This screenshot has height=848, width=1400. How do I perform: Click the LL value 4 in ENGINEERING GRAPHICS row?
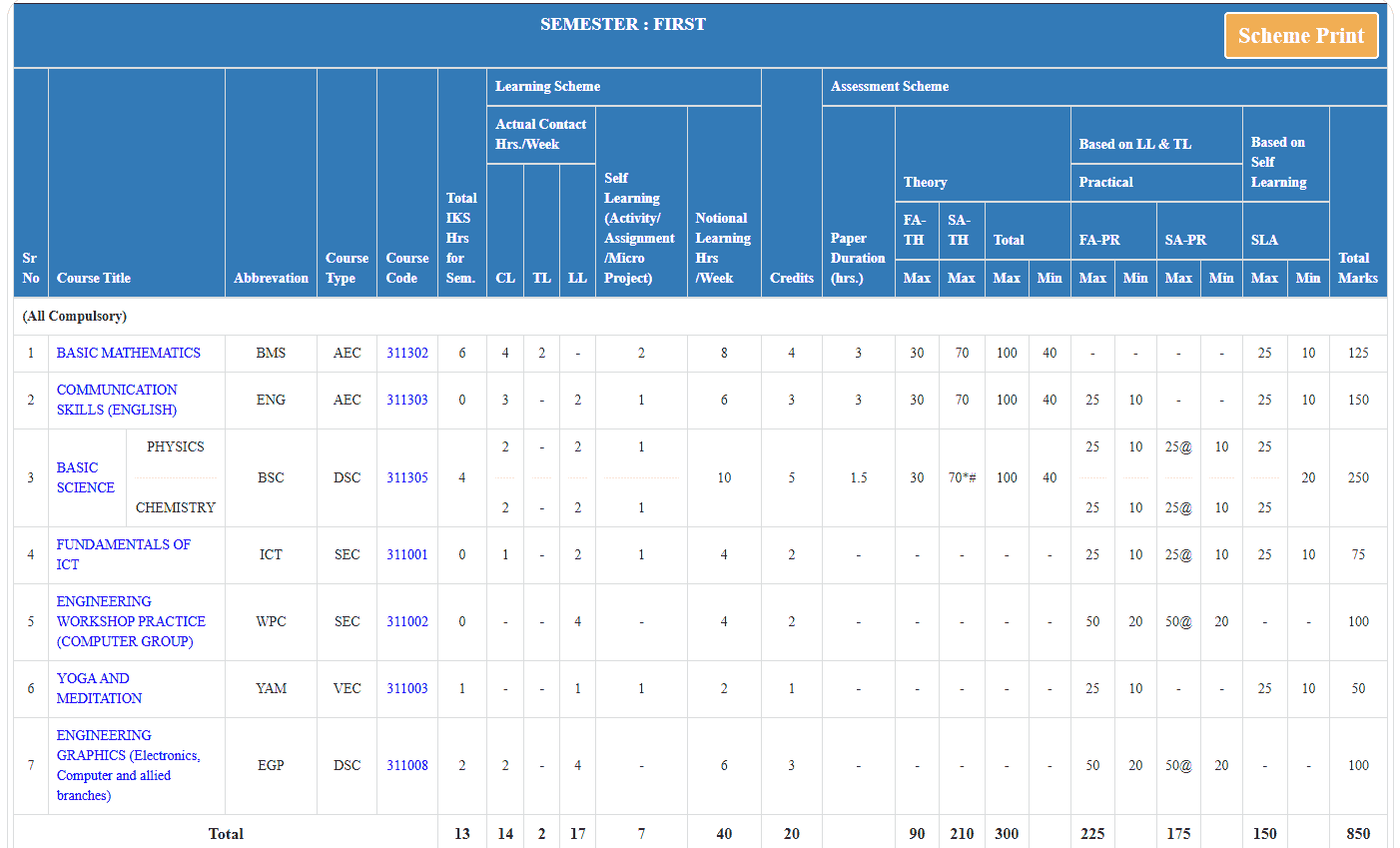point(577,765)
